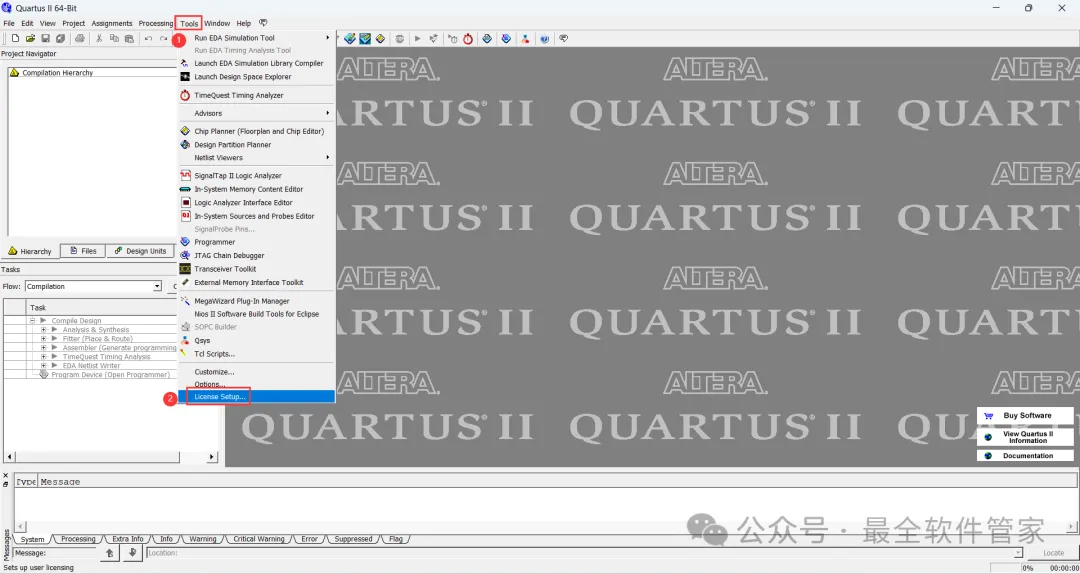Choose License Setup from Tools menu
Viewport: 1080px width, 574px height.
[x=256, y=397]
